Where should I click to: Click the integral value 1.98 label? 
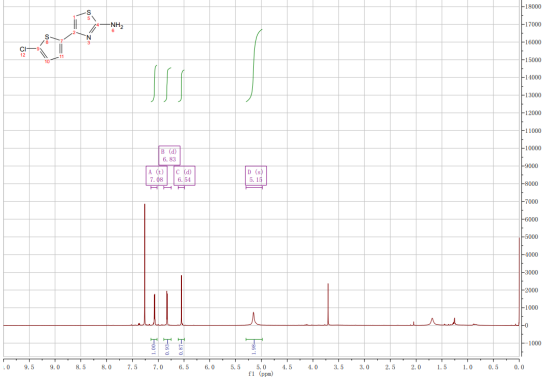(x=254, y=348)
